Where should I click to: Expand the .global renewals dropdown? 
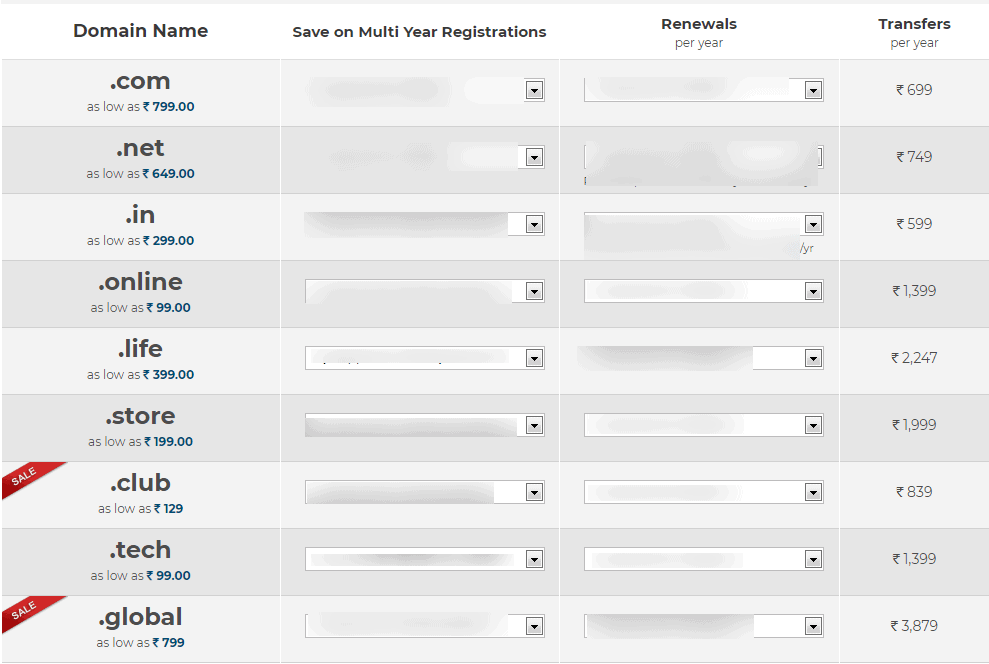(x=813, y=625)
